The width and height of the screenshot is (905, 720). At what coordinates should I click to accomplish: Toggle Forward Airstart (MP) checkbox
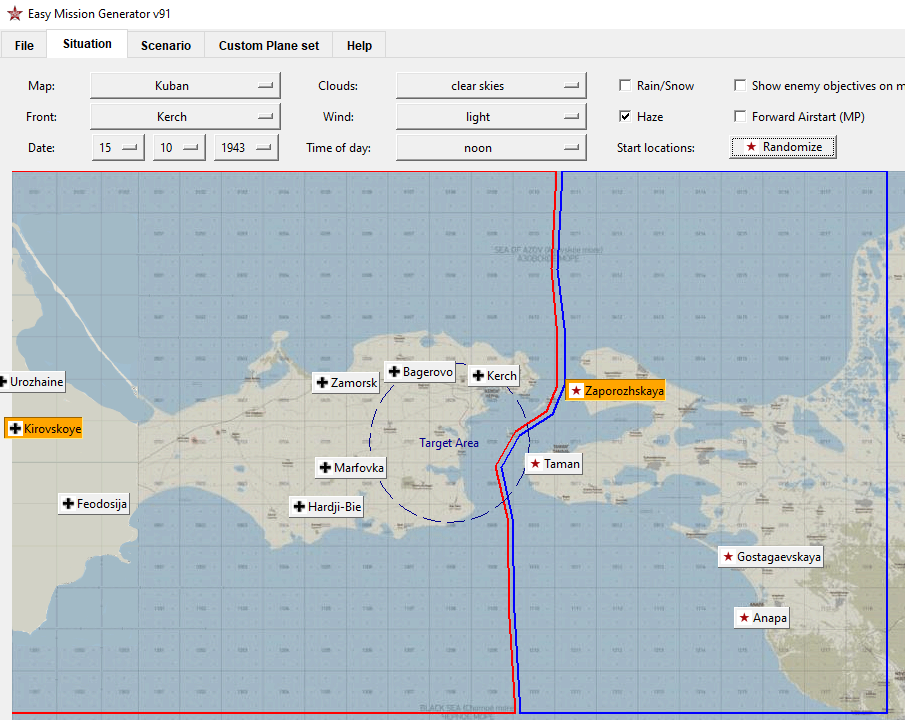pos(741,117)
